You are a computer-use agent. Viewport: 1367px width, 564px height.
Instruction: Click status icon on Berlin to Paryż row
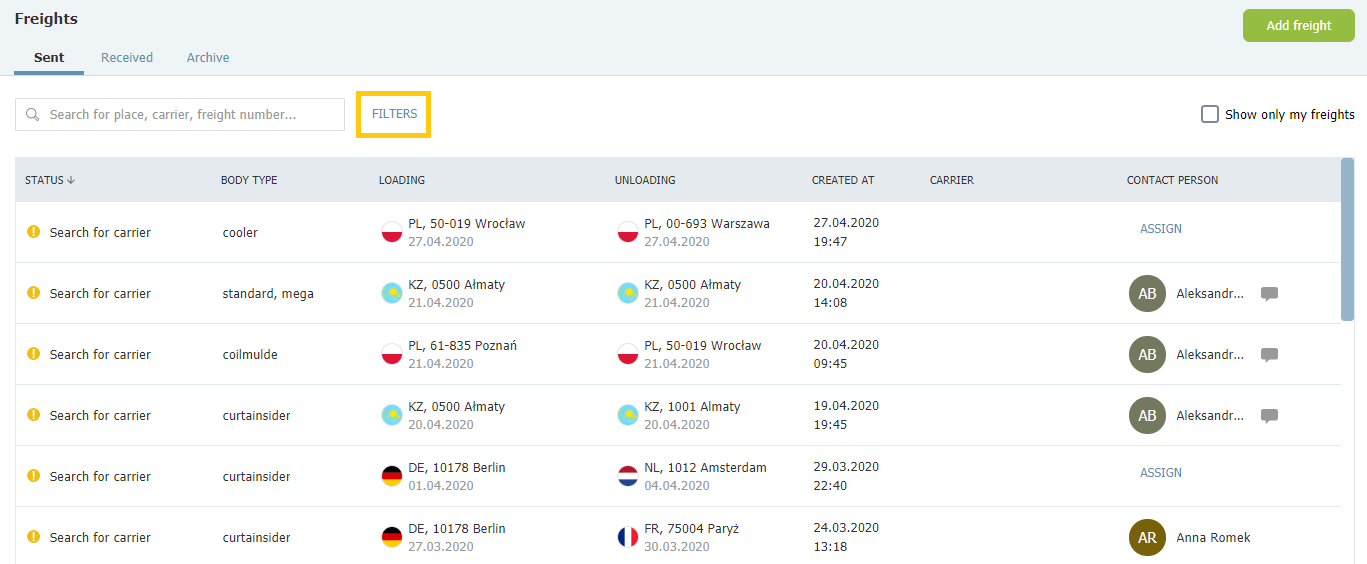[33, 537]
